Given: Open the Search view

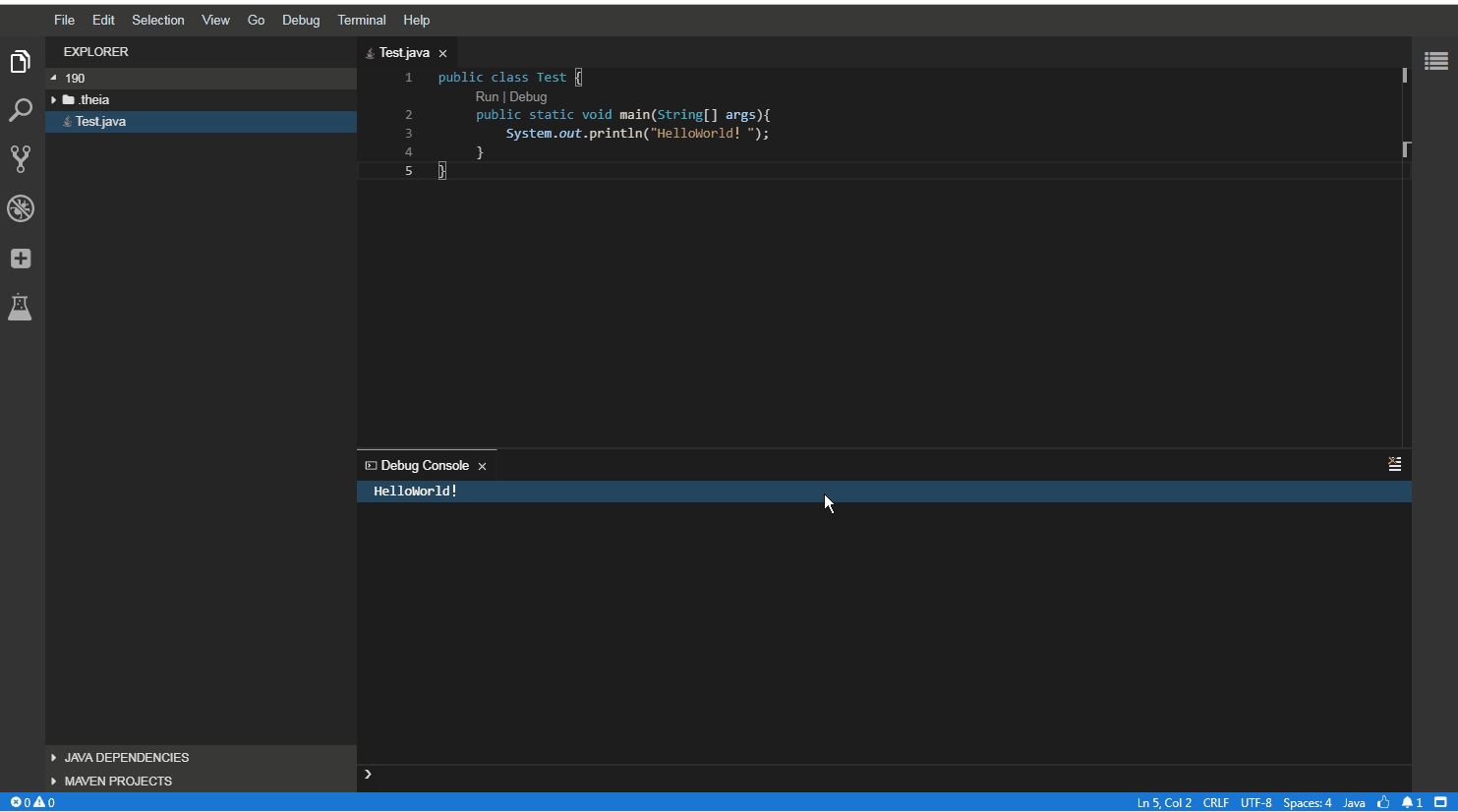Looking at the screenshot, I should click(x=21, y=109).
